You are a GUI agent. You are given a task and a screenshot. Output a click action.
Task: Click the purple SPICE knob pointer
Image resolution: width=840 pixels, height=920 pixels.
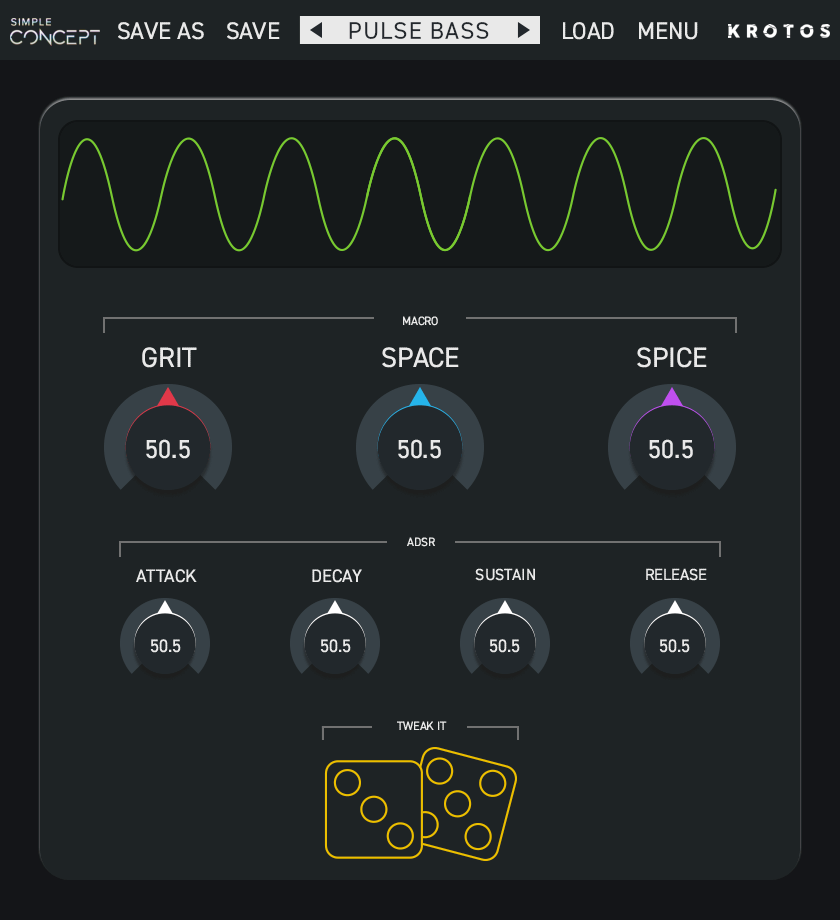[x=672, y=398]
